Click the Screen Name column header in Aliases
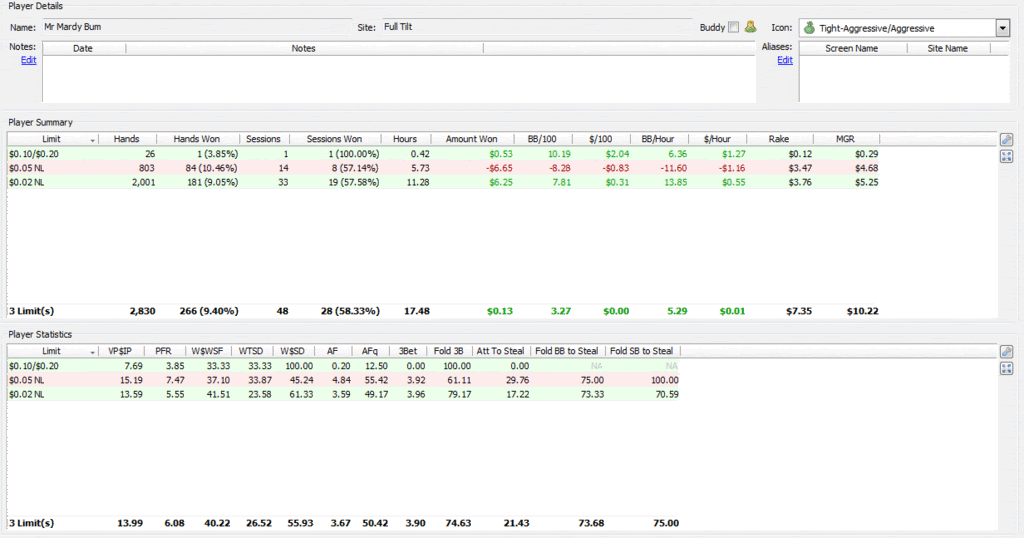The image size is (1024, 538). [852, 48]
